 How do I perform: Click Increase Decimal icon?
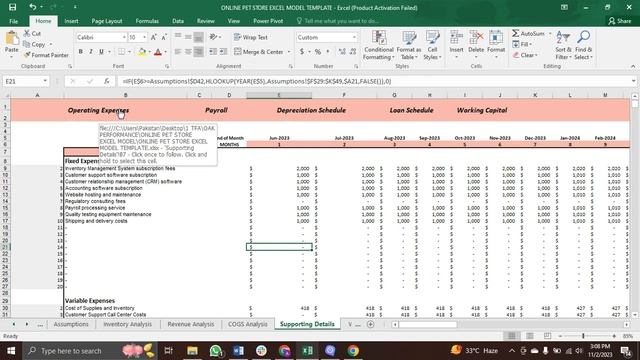click(342, 52)
